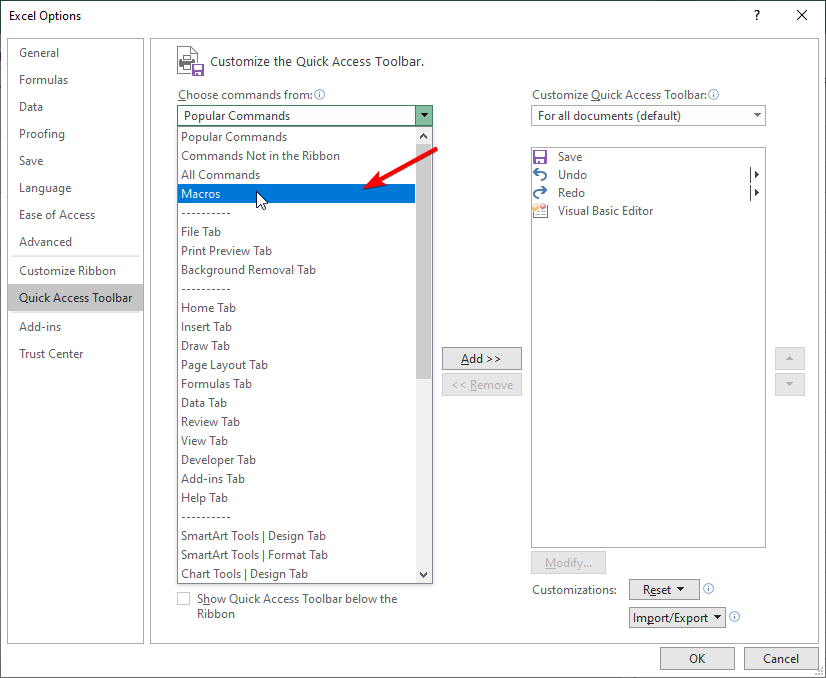
Task: Close the Excel Options dialog
Action: click(x=802, y=15)
